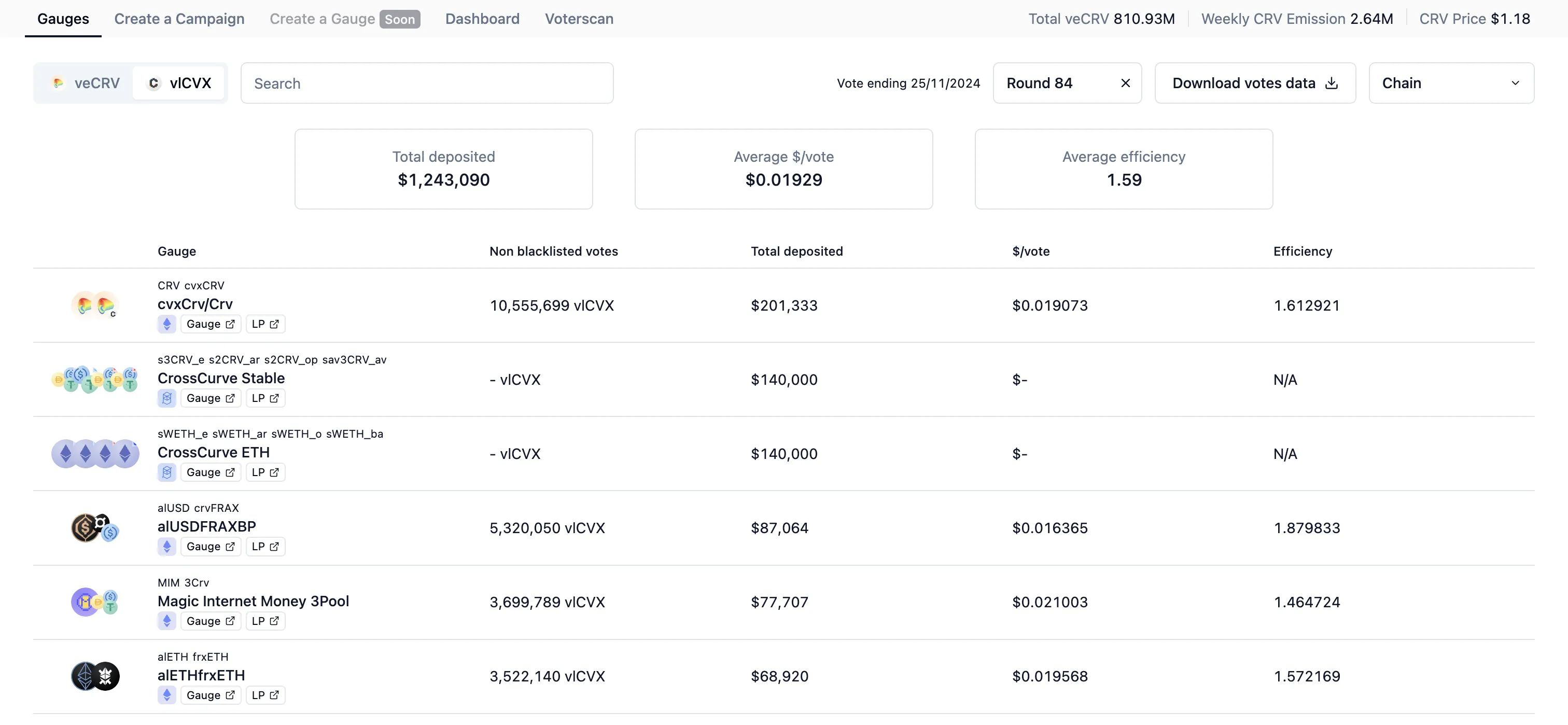1568x725 pixels.
Task: Open the Chain dropdown
Action: coord(1451,83)
